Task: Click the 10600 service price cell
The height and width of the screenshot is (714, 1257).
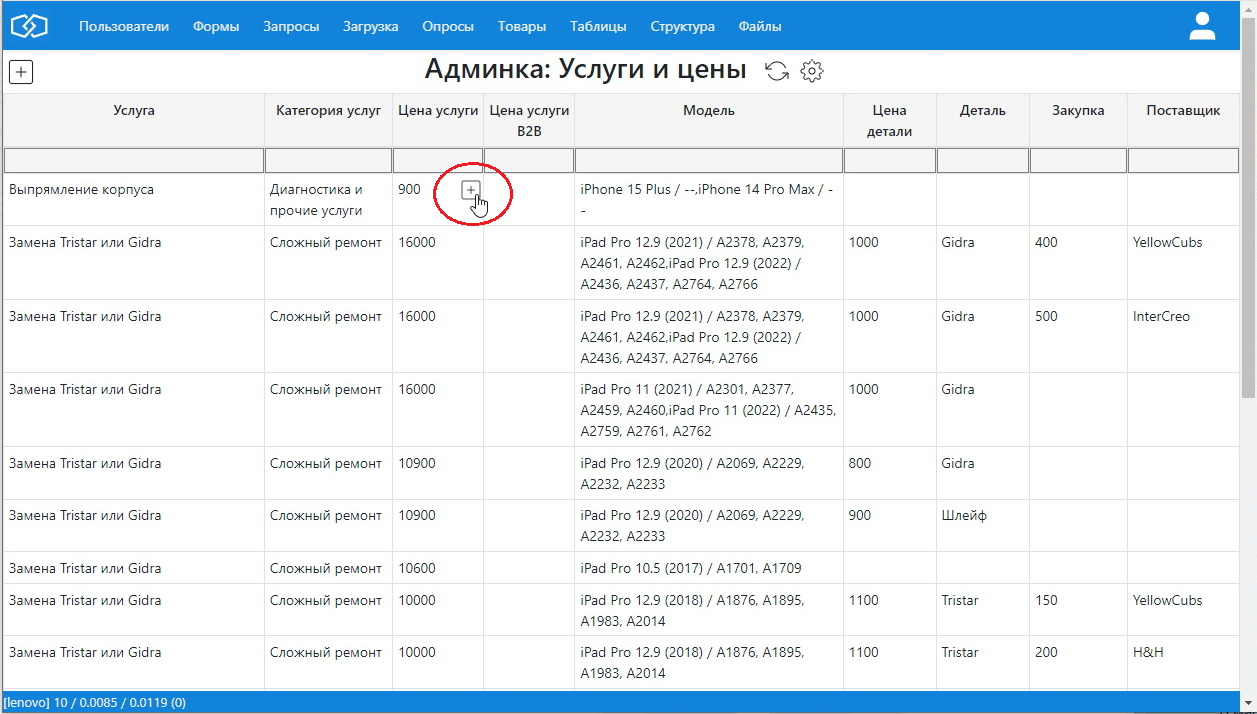Action: pos(438,568)
